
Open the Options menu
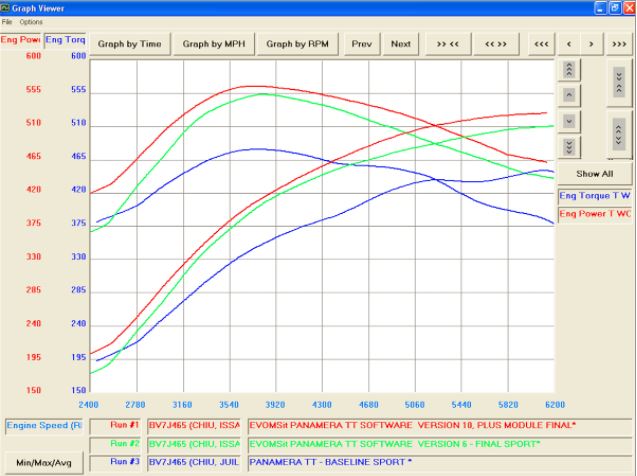pyautogui.click(x=31, y=21)
